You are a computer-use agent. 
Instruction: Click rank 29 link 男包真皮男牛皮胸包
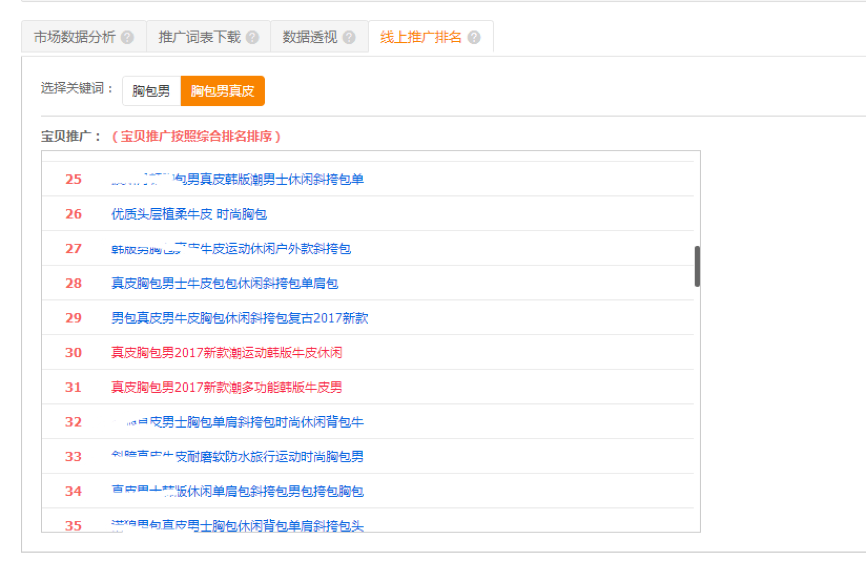point(239,318)
